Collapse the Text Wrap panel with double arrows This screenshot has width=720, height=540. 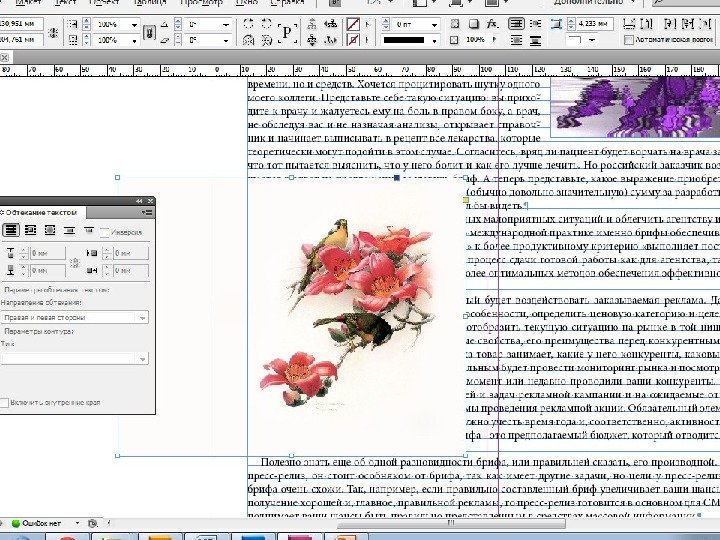(139, 200)
